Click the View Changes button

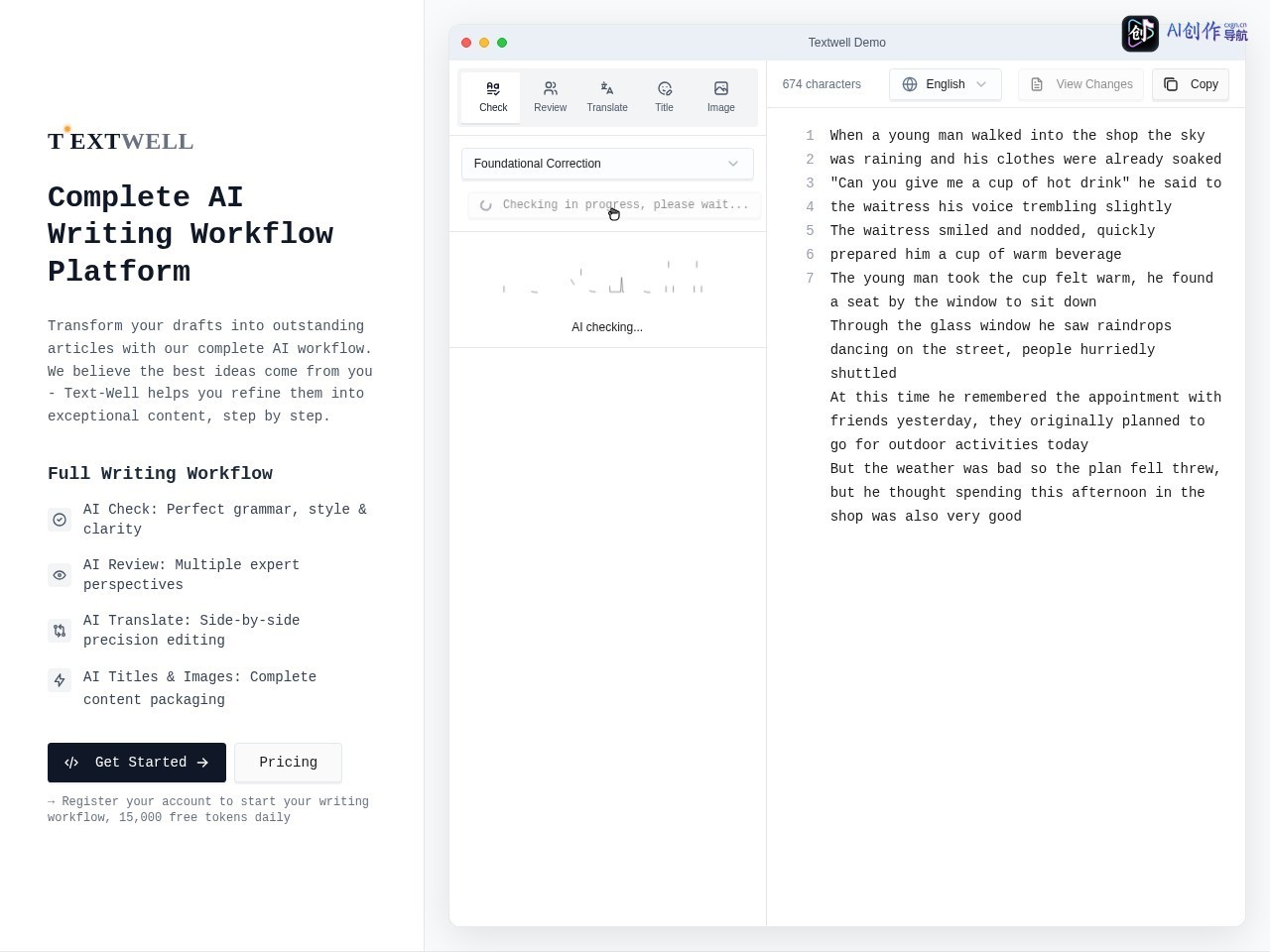(x=1081, y=84)
